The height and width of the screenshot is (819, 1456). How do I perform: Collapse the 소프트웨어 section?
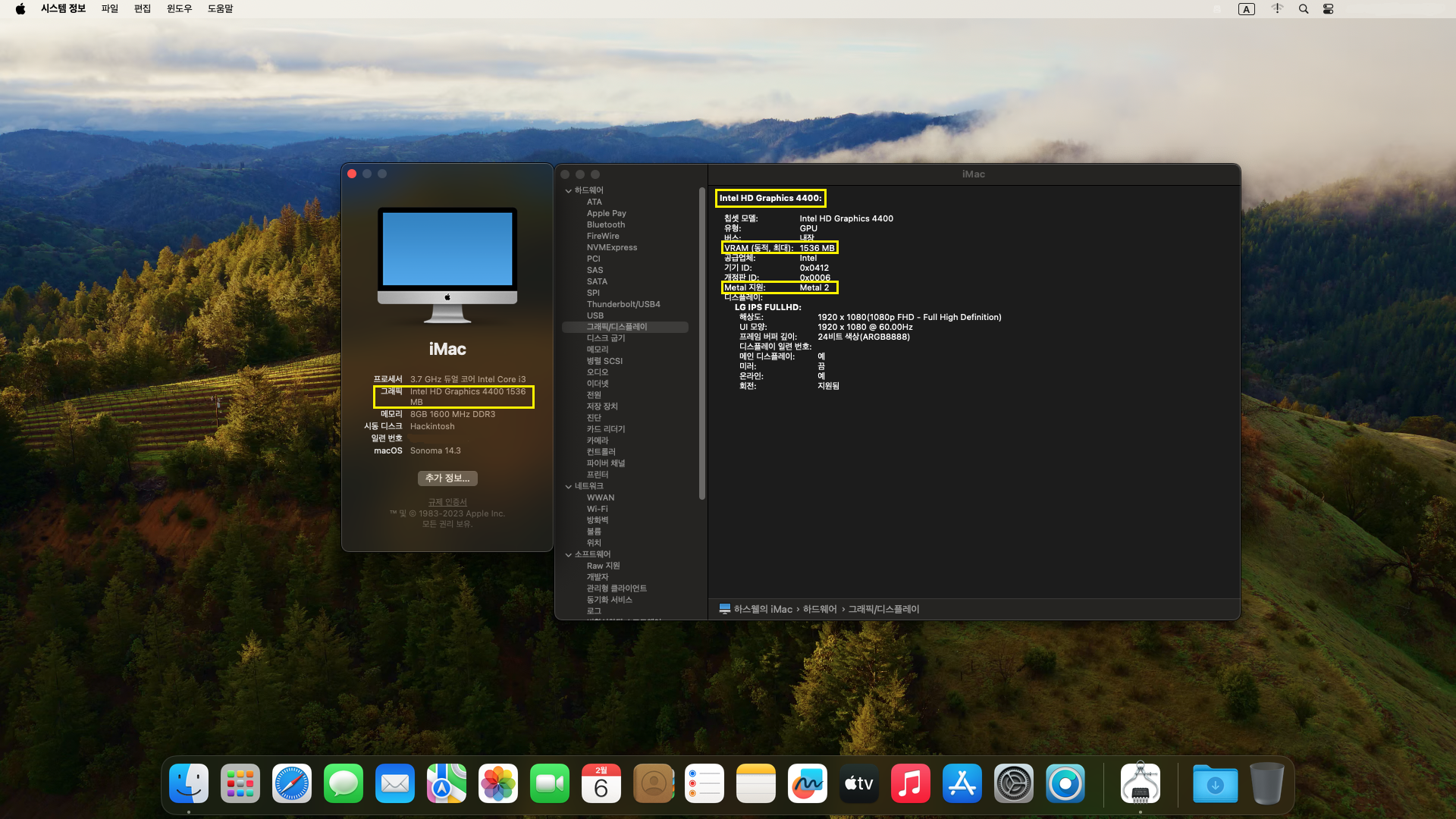tap(569, 555)
